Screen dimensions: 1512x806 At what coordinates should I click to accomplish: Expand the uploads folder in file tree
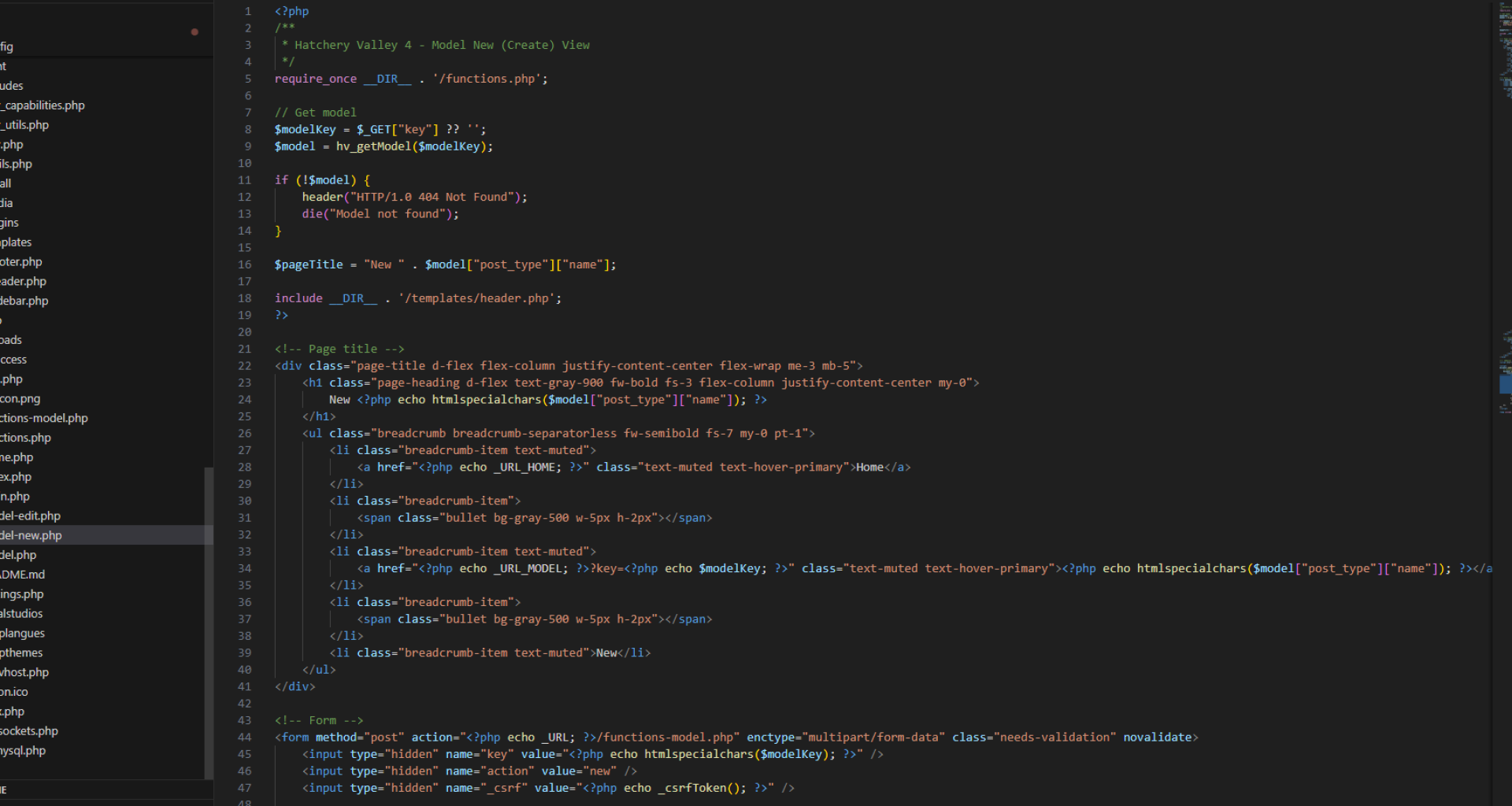point(12,340)
